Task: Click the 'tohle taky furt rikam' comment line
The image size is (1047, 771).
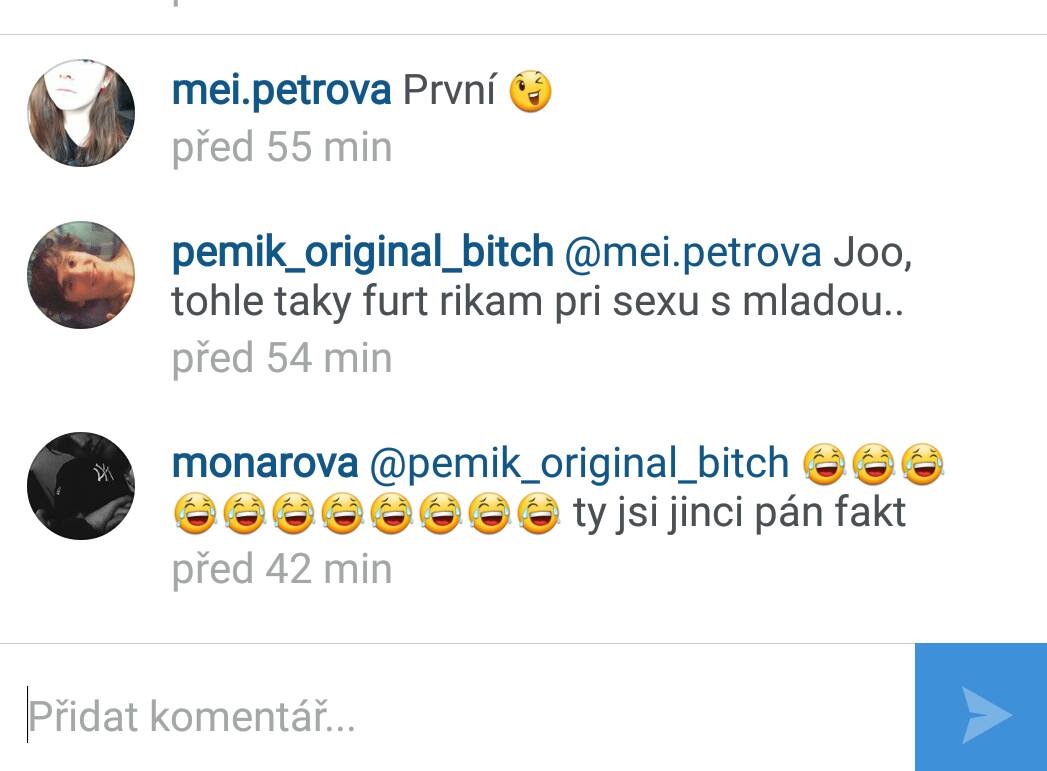Action: pos(538,302)
